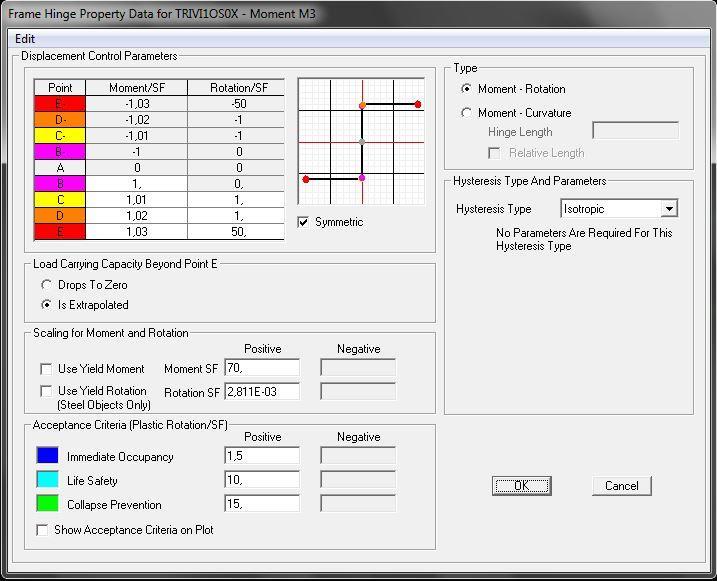Select the Moment/SF cell with -1,01
The width and height of the screenshot is (717, 581).
136,136
